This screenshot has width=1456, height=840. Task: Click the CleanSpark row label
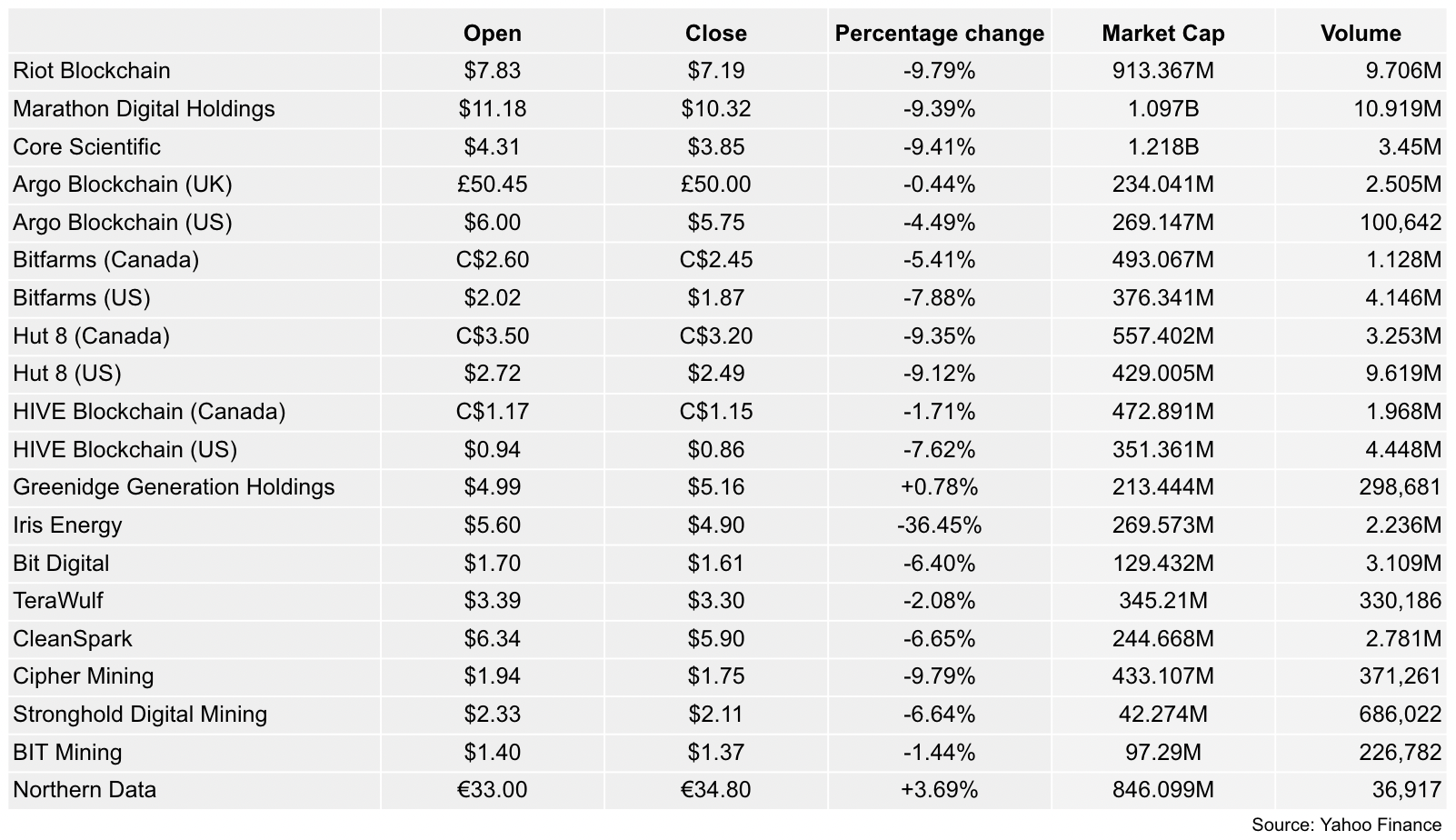point(72,639)
